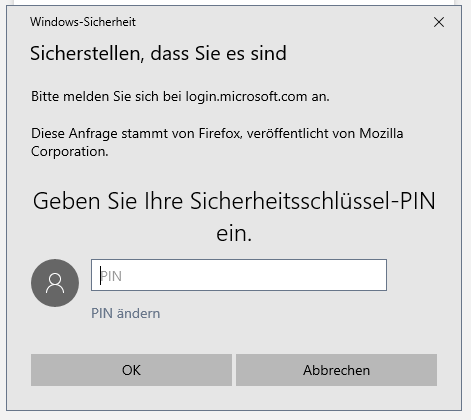Image resolution: width=471 pixels, height=420 pixels.
Task: Click the Windows-Sicherheit title text
Action: (83, 22)
